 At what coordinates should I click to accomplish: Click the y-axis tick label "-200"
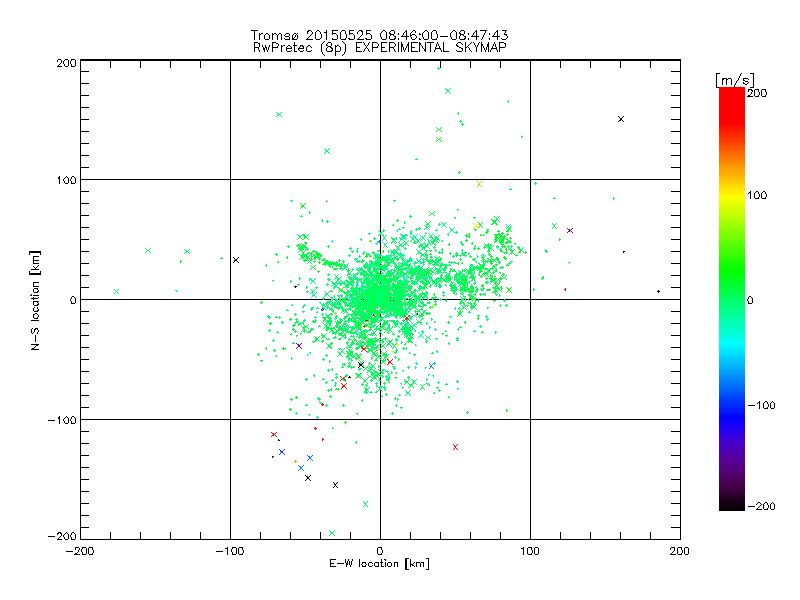(62, 537)
